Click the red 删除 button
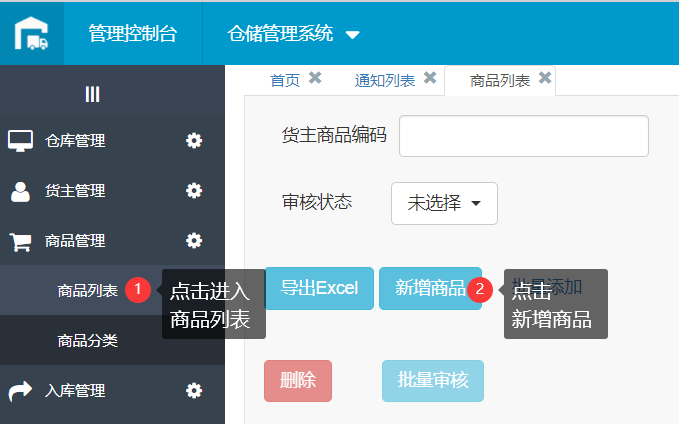679x424 pixels. point(298,381)
